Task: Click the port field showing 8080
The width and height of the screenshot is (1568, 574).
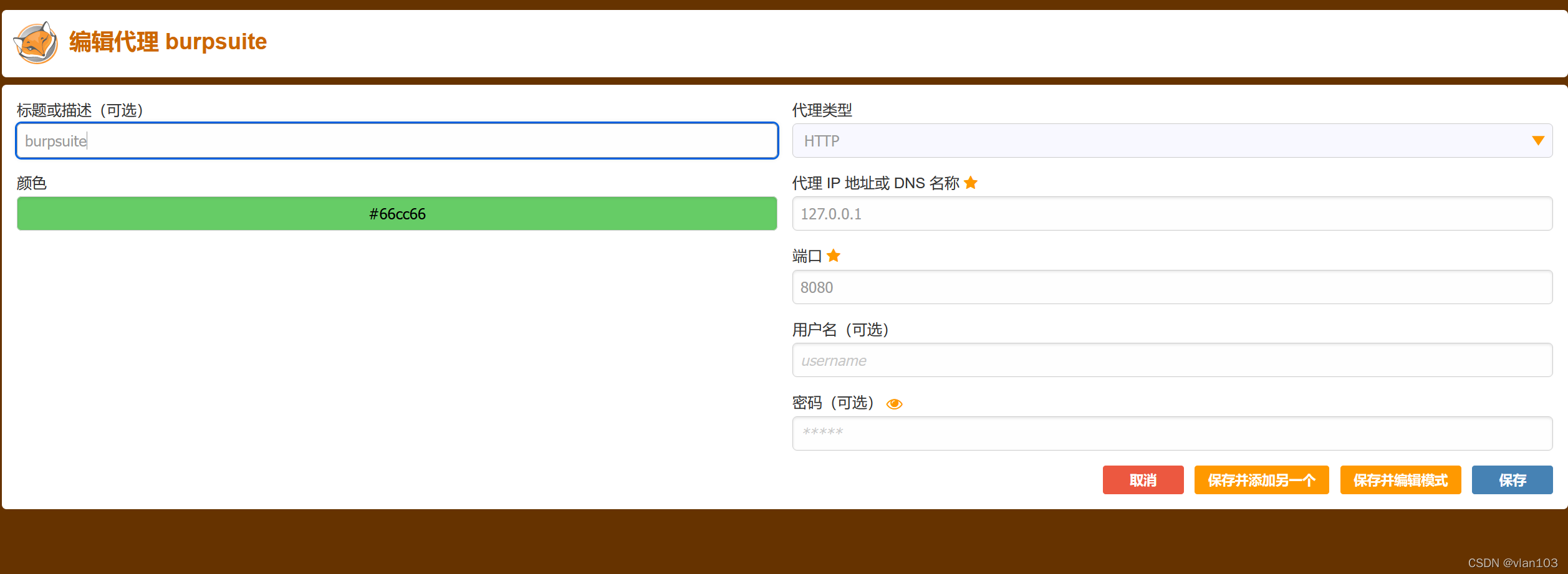Action: point(1172,287)
